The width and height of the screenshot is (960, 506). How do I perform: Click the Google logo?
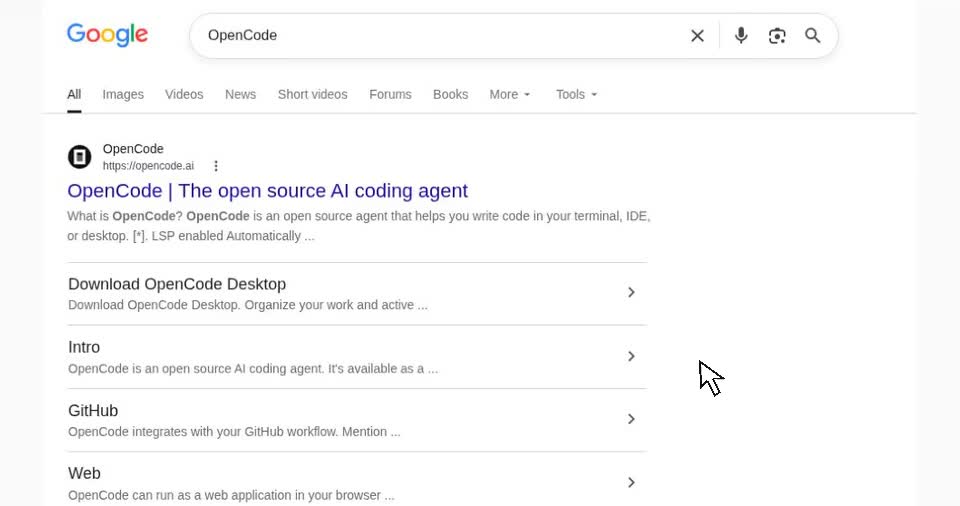click(107, 35)
